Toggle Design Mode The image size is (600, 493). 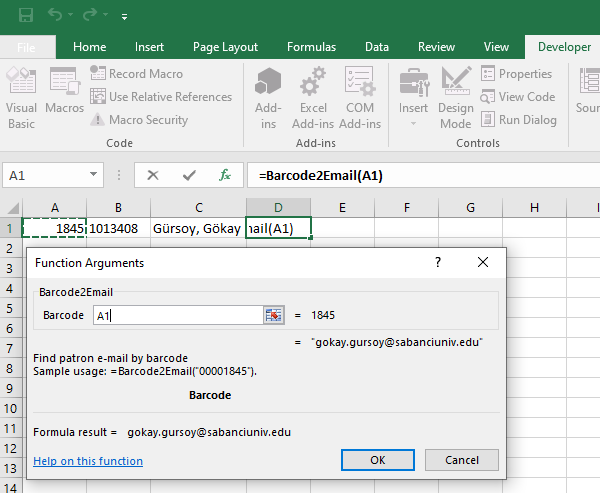(x=456, y=98)
